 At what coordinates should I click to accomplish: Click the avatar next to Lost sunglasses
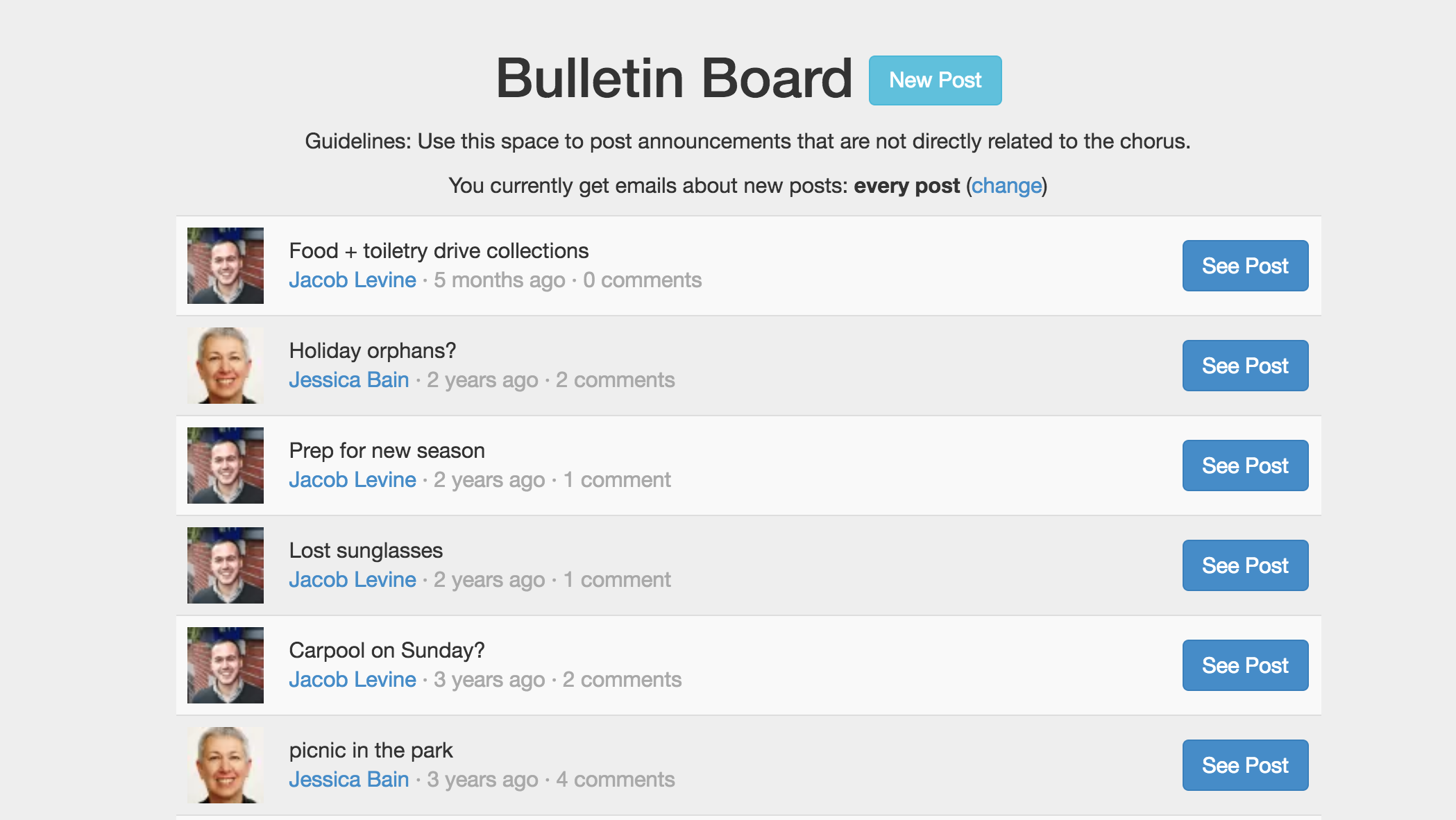pyautogui.click(x=226, y=565)
